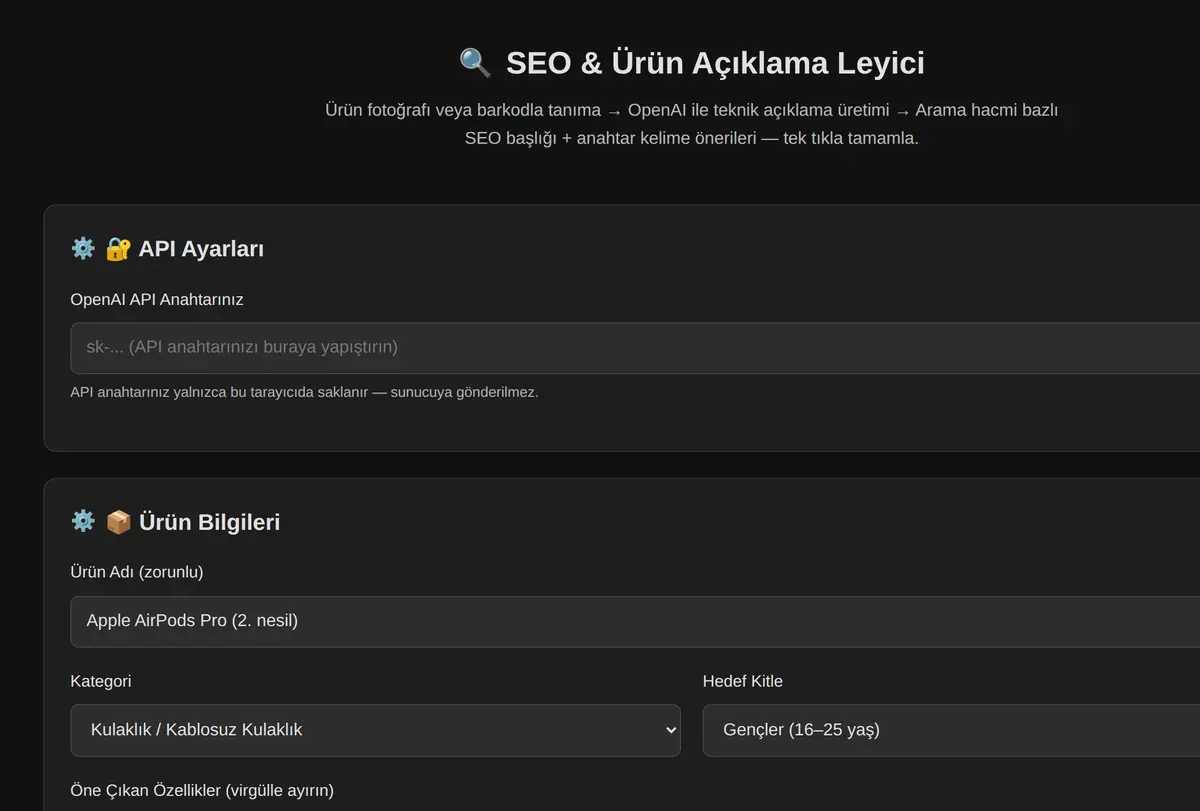
Task: Click the 'Kategori' label
Action: click(x=101, y=681)
